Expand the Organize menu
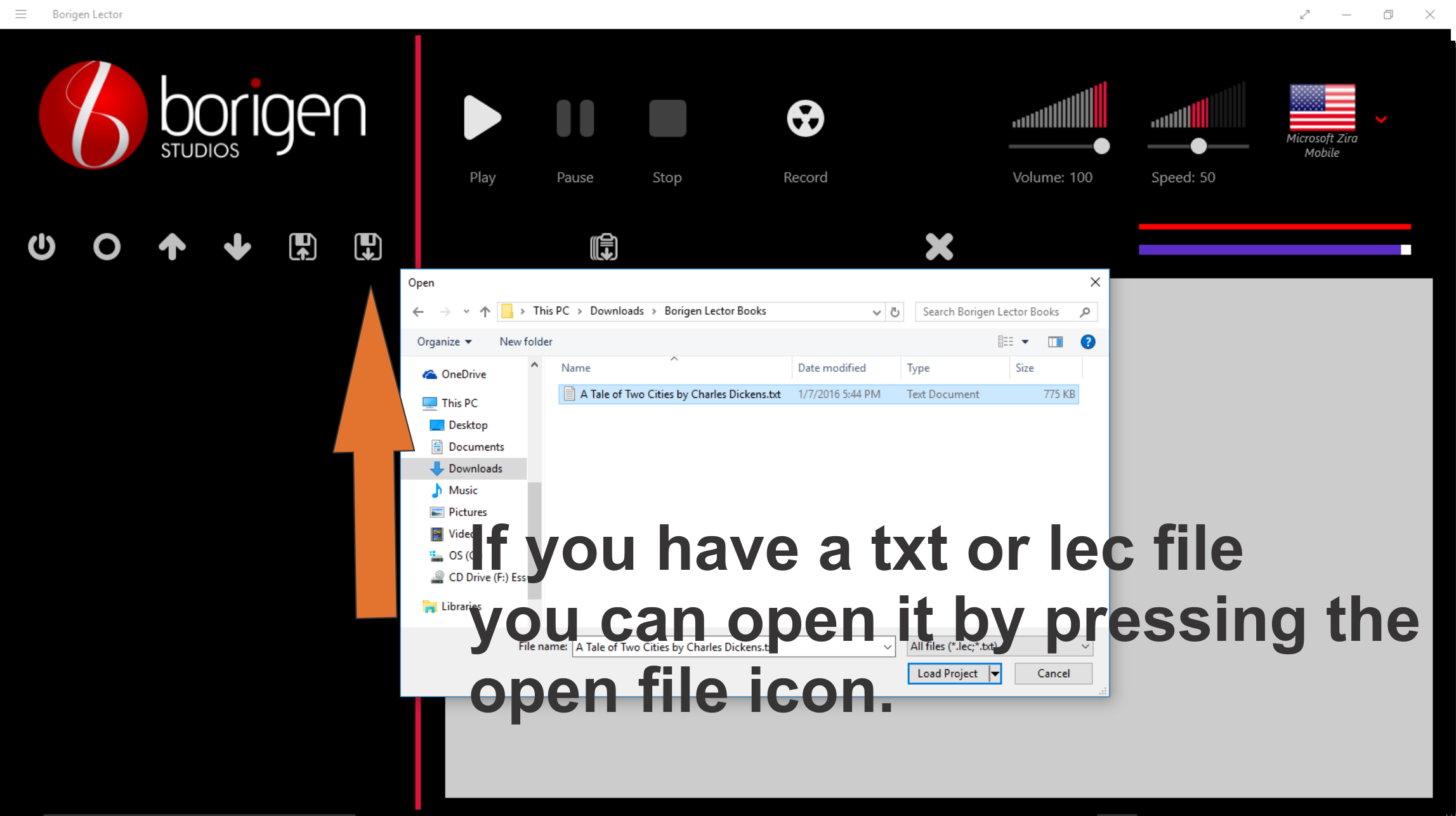Image resolution: width=1456 pixels, height=816 pixels. [443, 342]
